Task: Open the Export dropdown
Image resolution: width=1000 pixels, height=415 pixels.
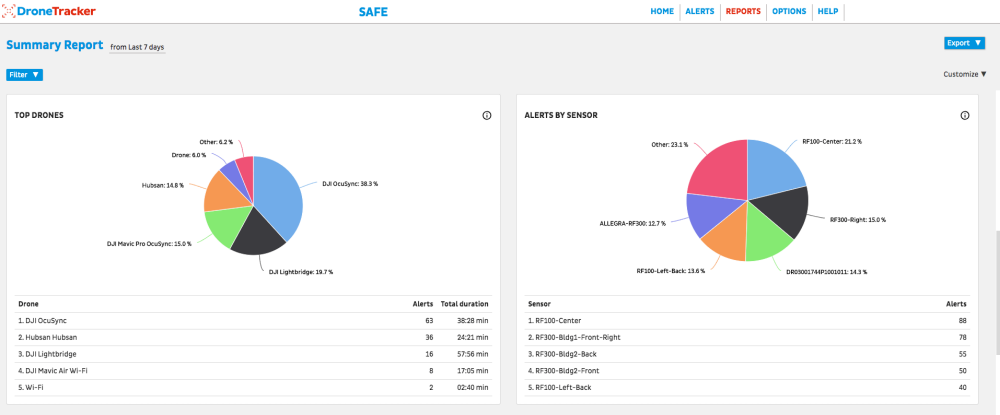Action: pos(964,43)
